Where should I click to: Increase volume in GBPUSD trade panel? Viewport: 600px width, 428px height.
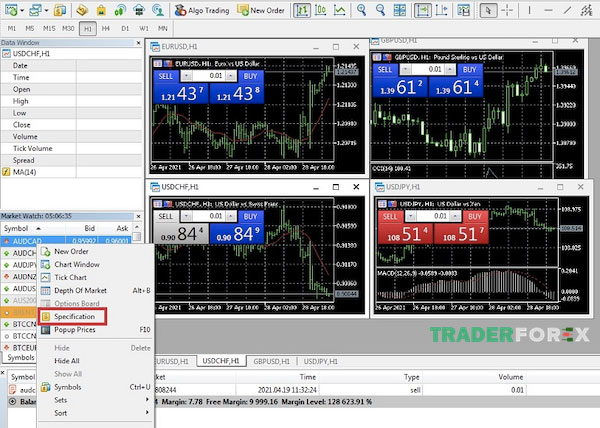pyautogui.click(x=450, y=69)
